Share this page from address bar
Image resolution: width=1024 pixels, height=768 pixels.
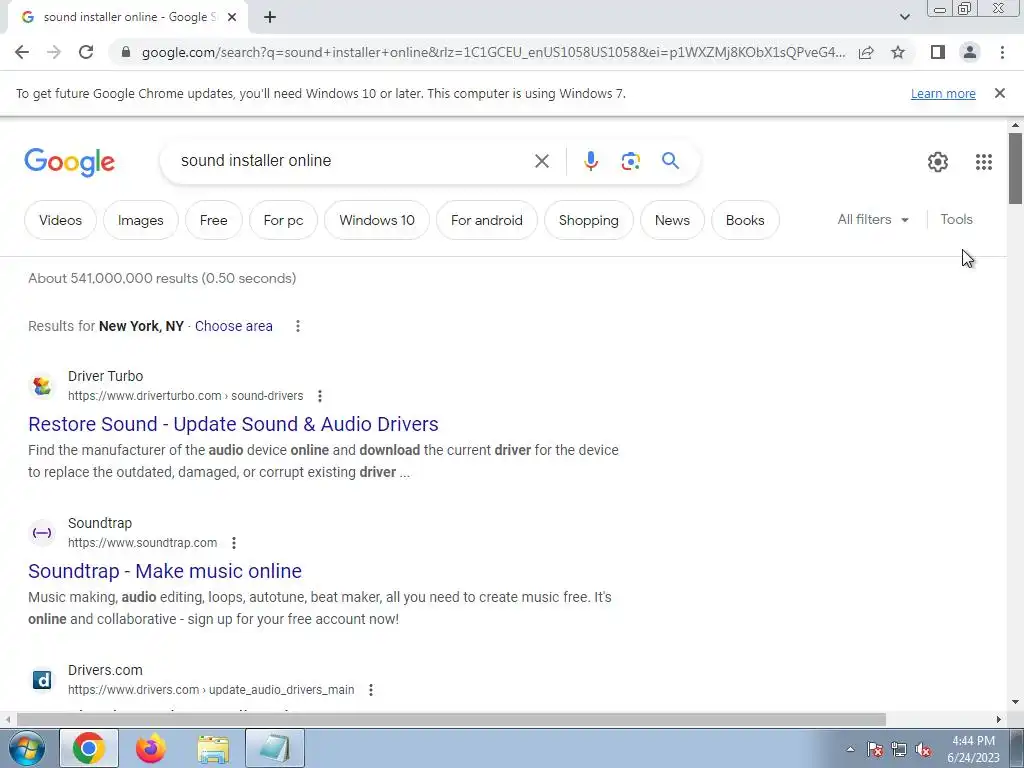click(866, 52)
